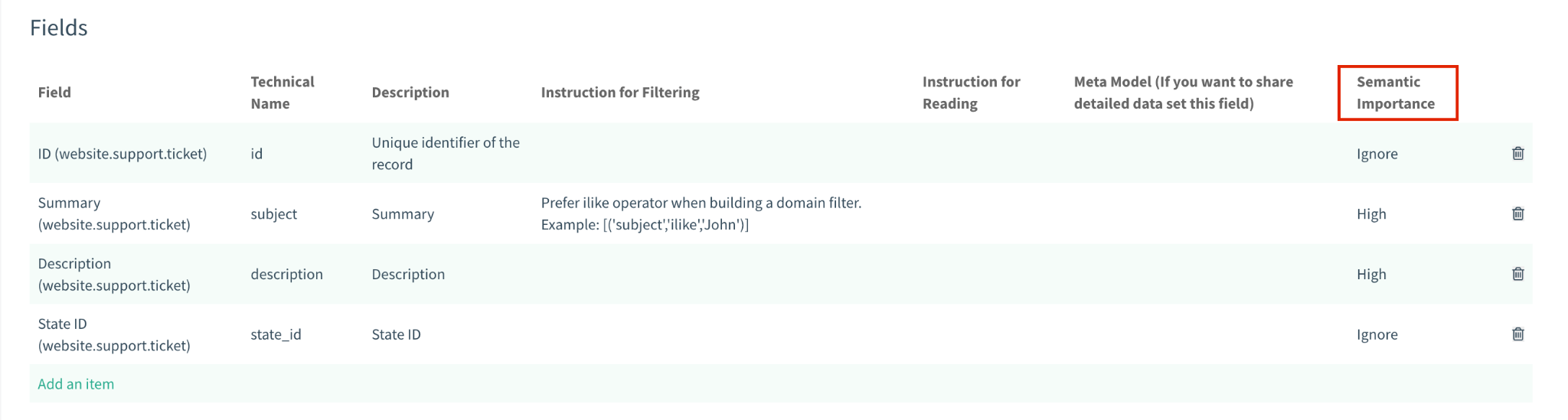
Task: Click the Instruction for Reading header
Action: coord(971,93)
